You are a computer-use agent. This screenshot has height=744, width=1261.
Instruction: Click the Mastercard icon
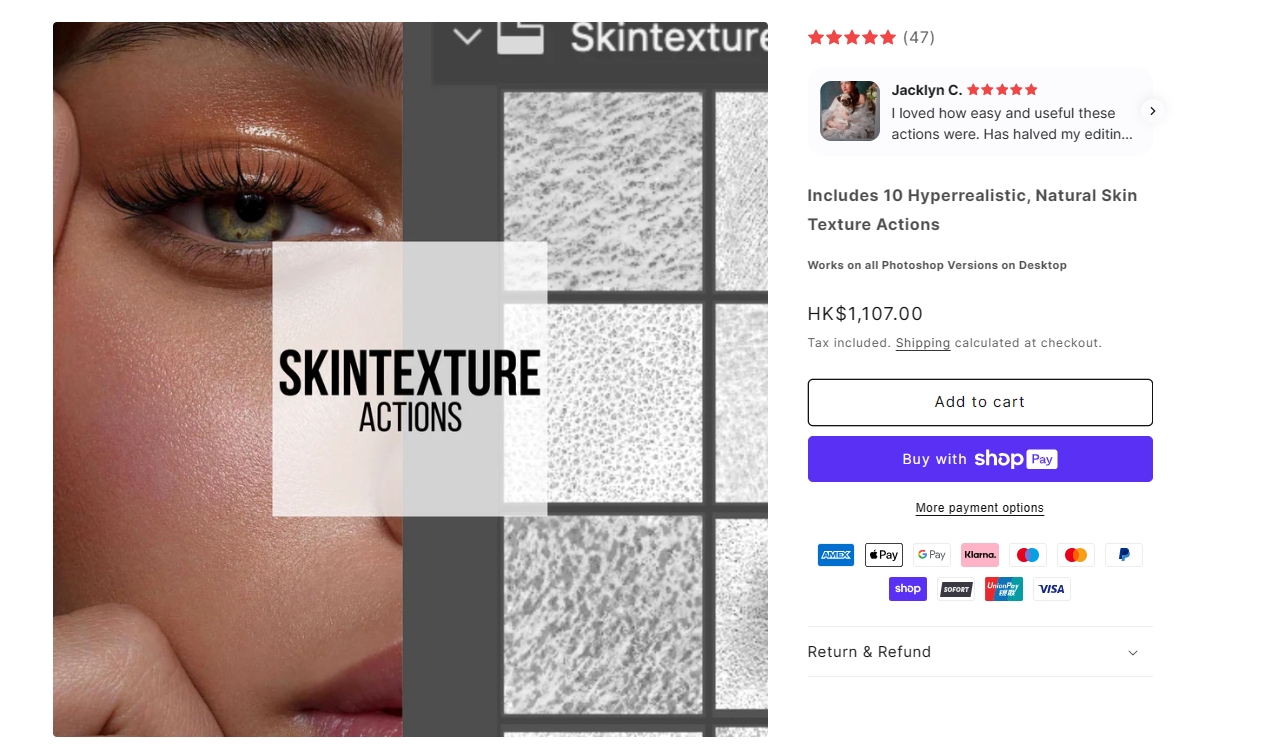point(1076,555)
